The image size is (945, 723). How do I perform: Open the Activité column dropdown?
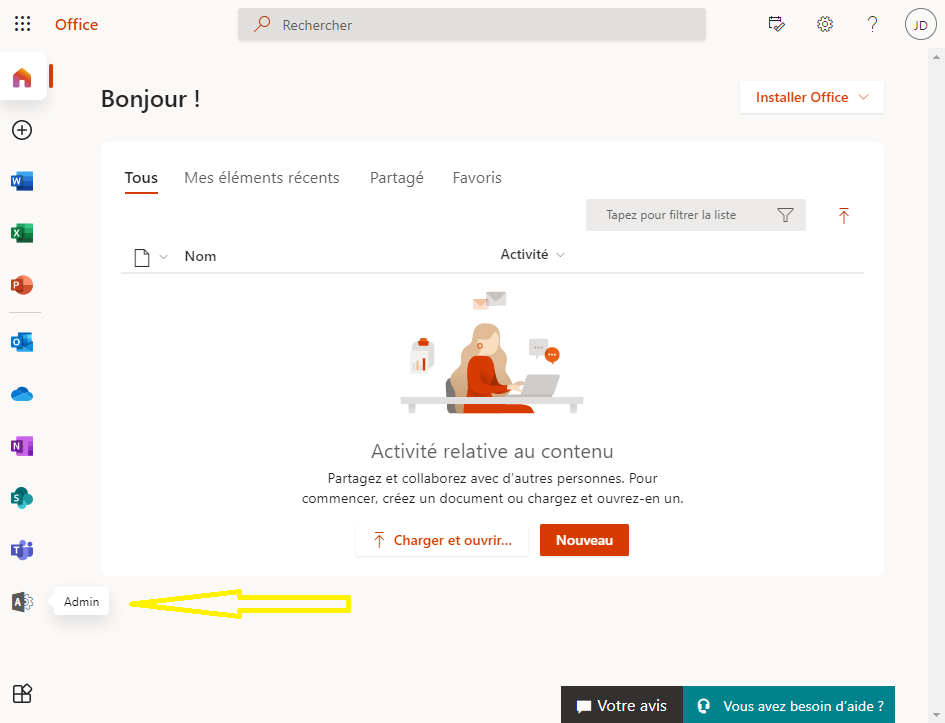(533, 255)
